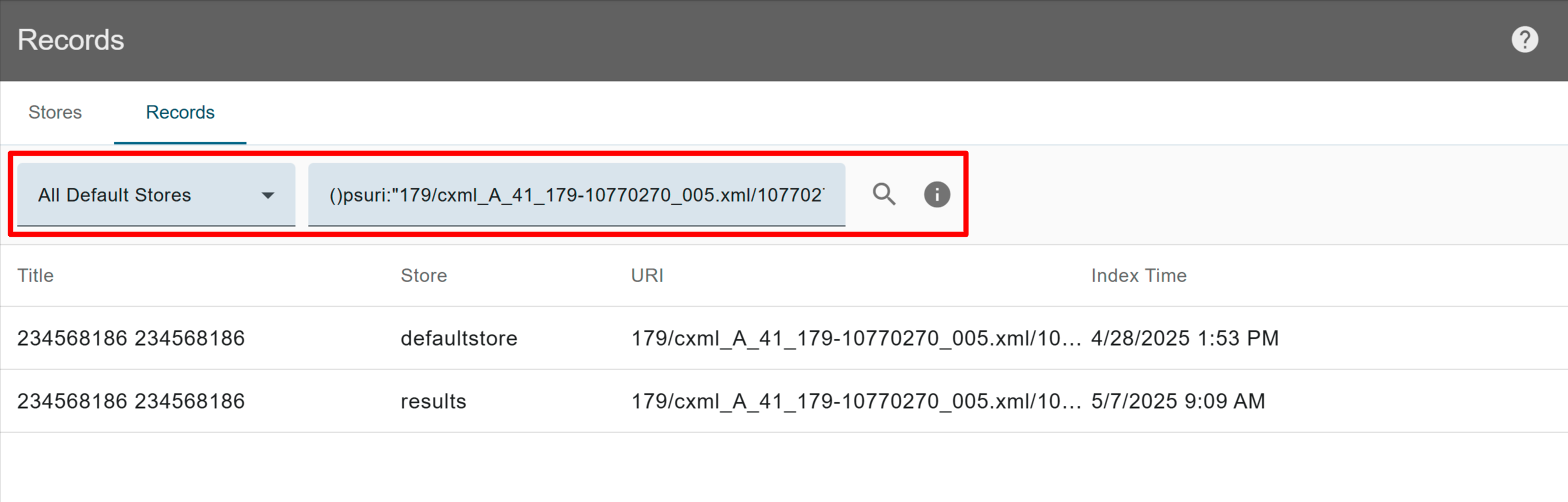Focus the psuri search query field

point(576,195)
